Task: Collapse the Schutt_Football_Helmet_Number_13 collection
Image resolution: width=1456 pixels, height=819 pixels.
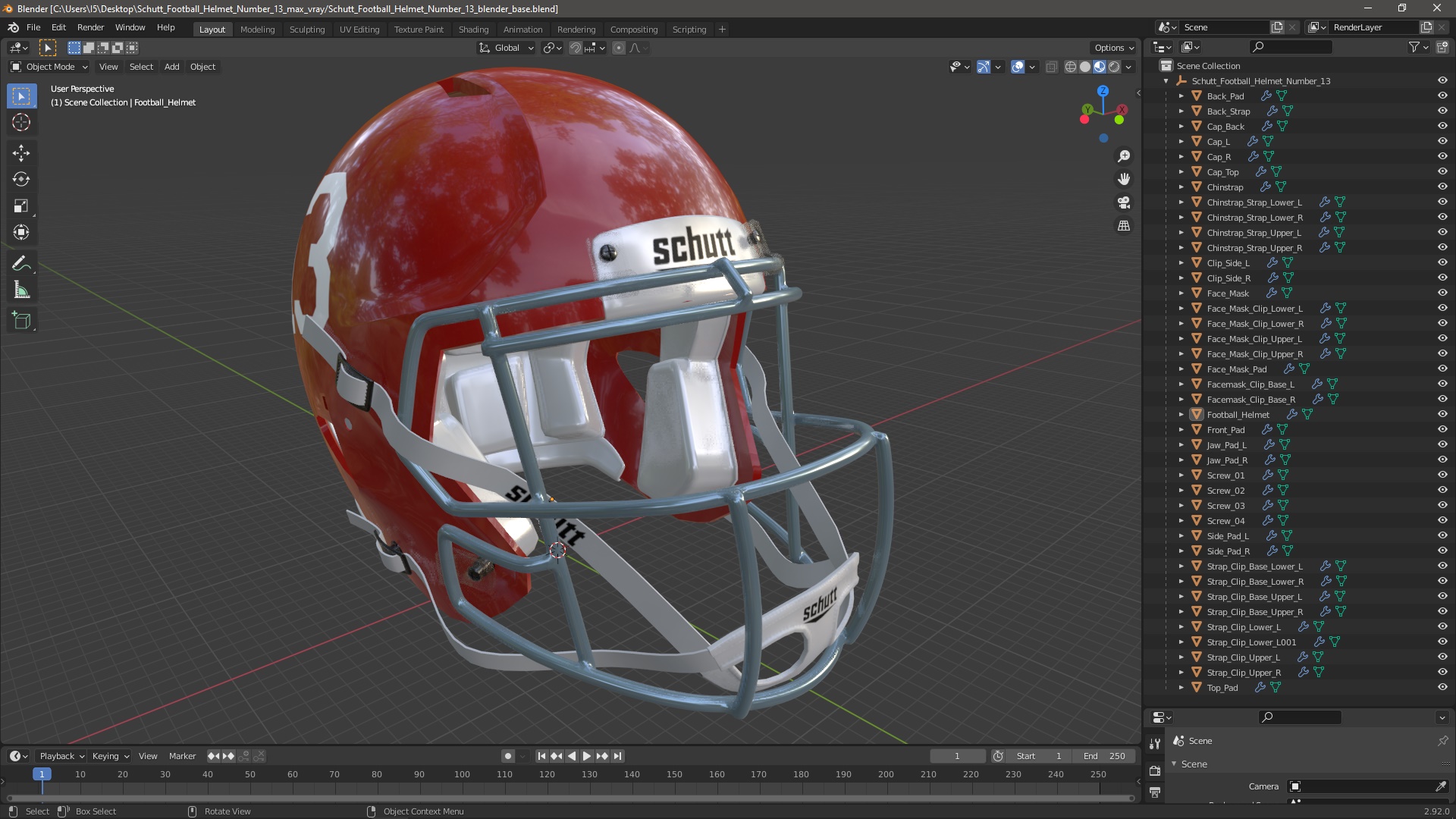Action: pyautogui.click(x=1166, y=81)
